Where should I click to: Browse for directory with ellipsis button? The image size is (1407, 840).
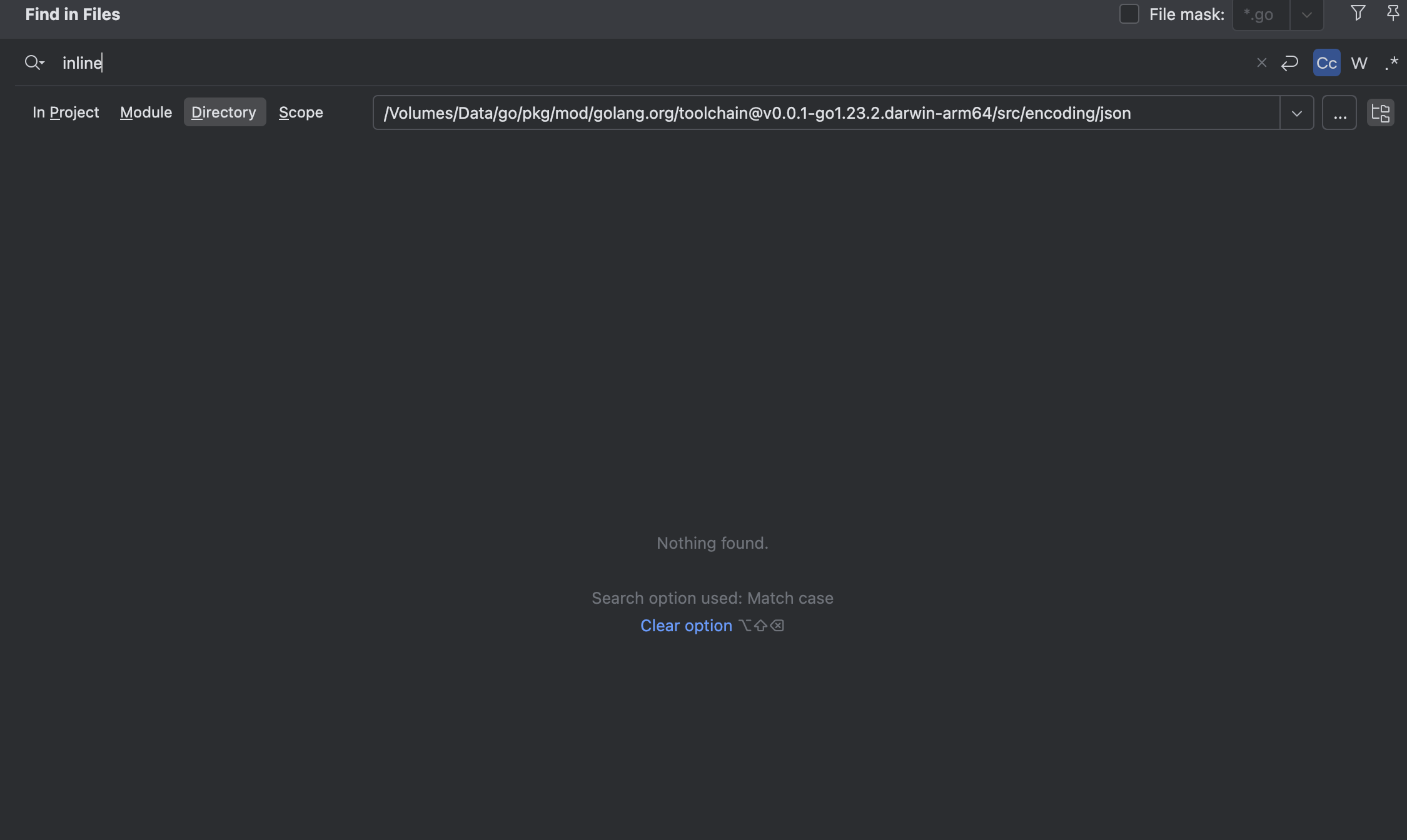1339,113
